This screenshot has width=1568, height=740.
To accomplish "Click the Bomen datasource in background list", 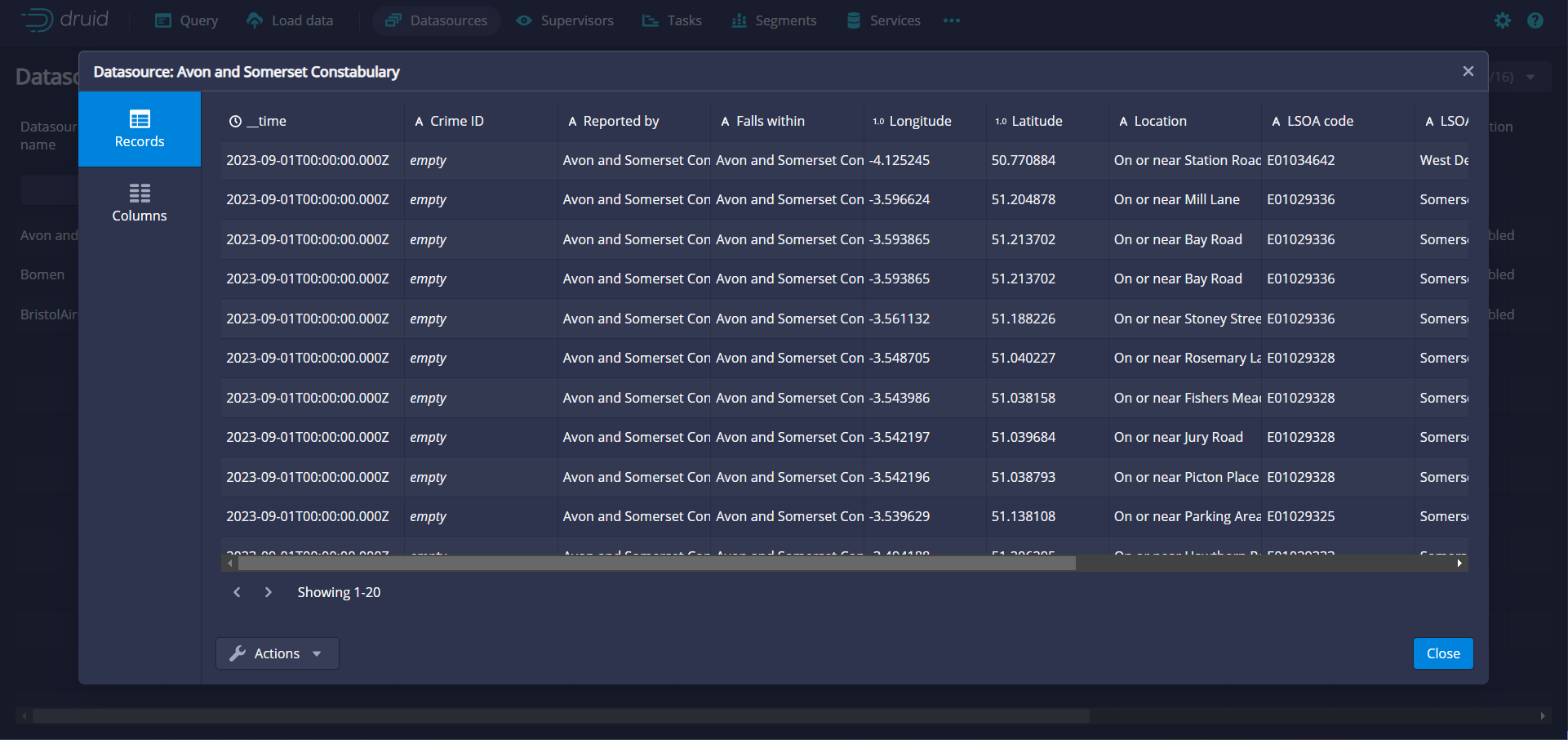I will click(x=42, y=274).
